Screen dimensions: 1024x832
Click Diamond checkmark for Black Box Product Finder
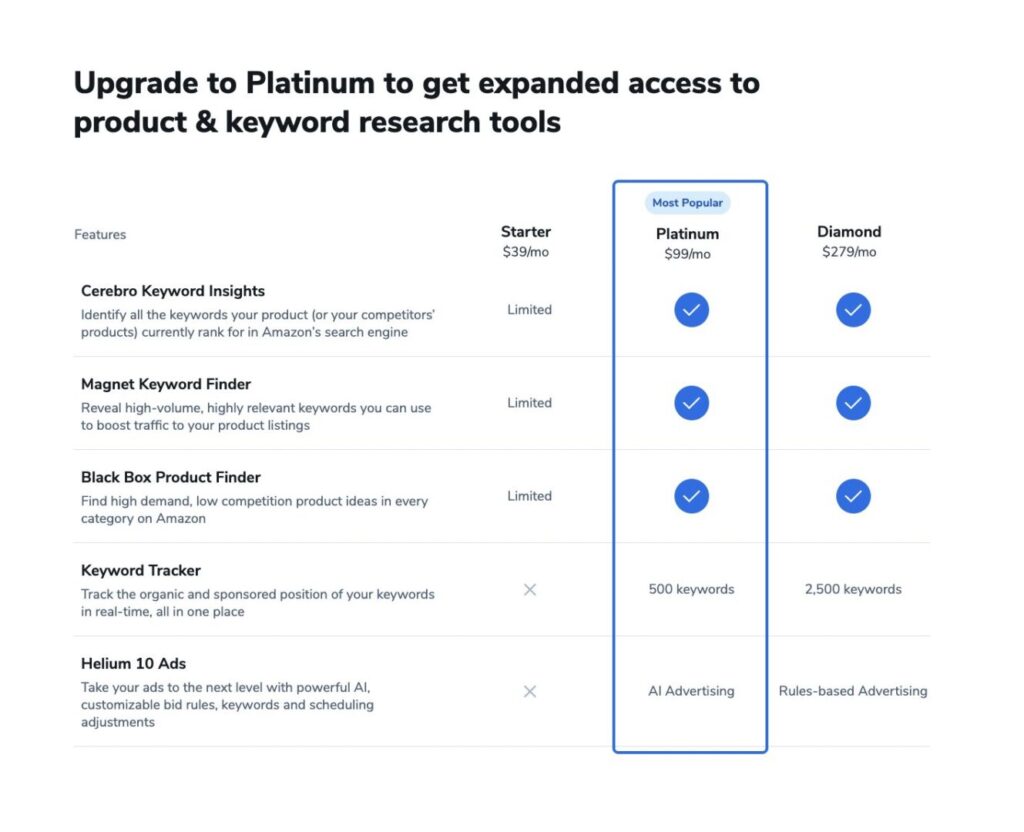click(x=853, y=496)
